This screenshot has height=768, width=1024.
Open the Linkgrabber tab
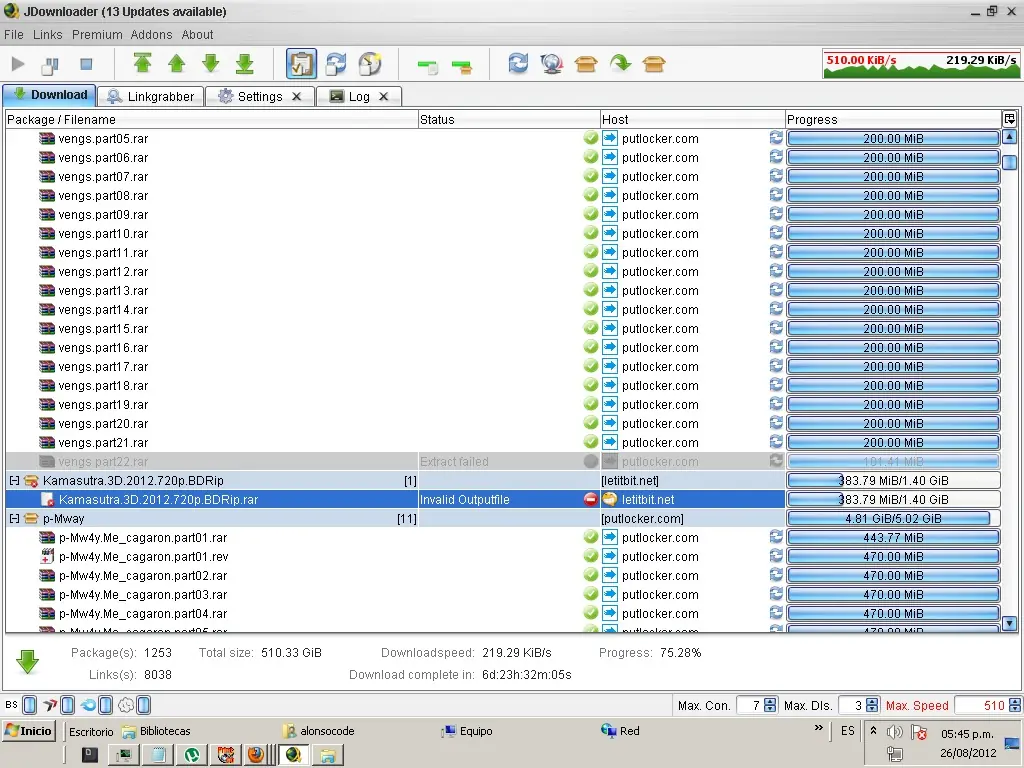(x=151, y=97)
